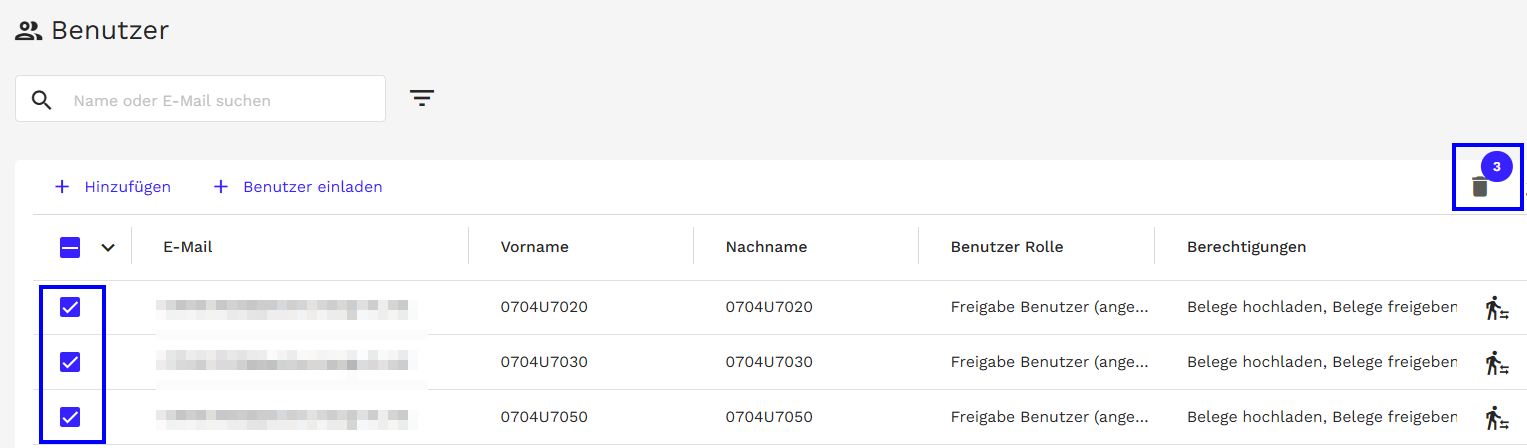This screenshot has width=1527, height=448.
Task: Sort by E-Mail column header
Action: click(x=188, y=247)
